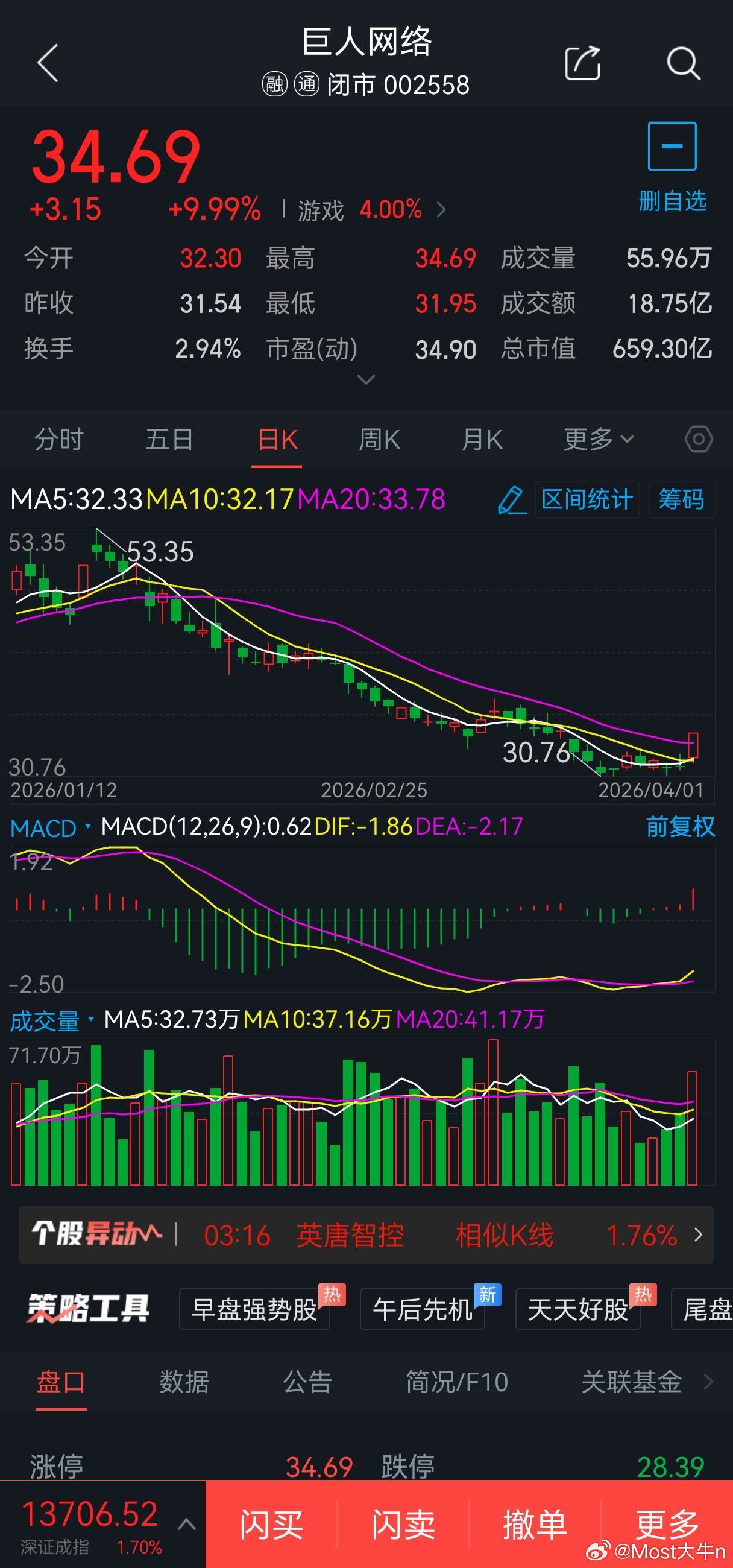
Task: Tap the 融 margin trading badge
Action: click(x=274, y=84)
